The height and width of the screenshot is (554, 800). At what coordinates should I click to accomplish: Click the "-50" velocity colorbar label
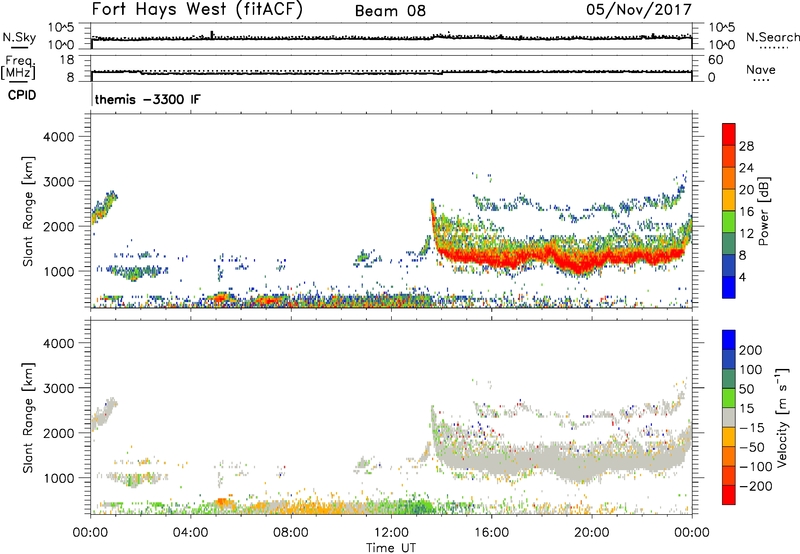[752, 447]
